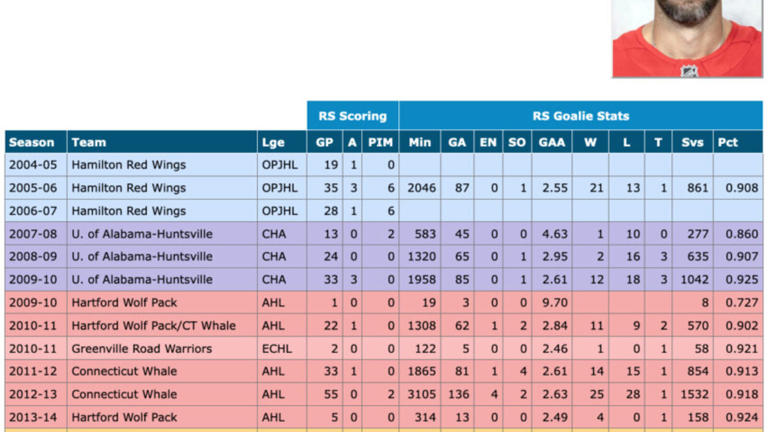Select the RS Goalie Stats header group

tap(580, 116)
